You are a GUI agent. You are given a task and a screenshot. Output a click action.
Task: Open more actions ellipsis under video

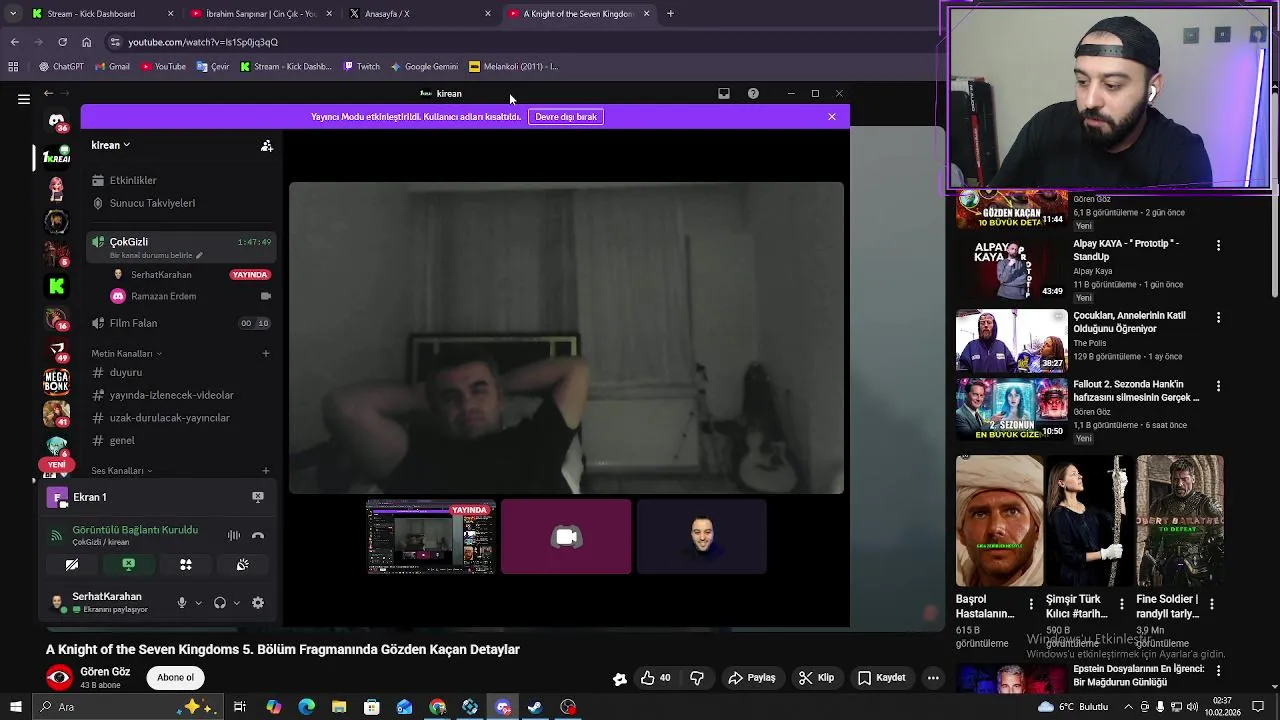933,678
